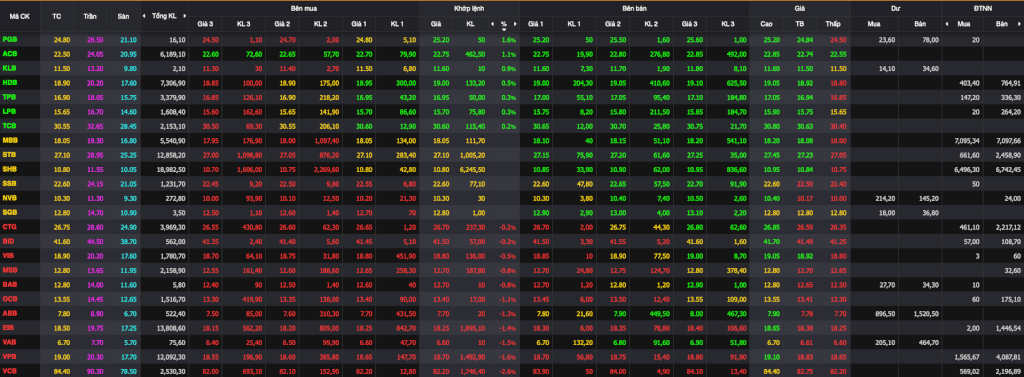Click the Cao price column header

[x=767, y=24]
